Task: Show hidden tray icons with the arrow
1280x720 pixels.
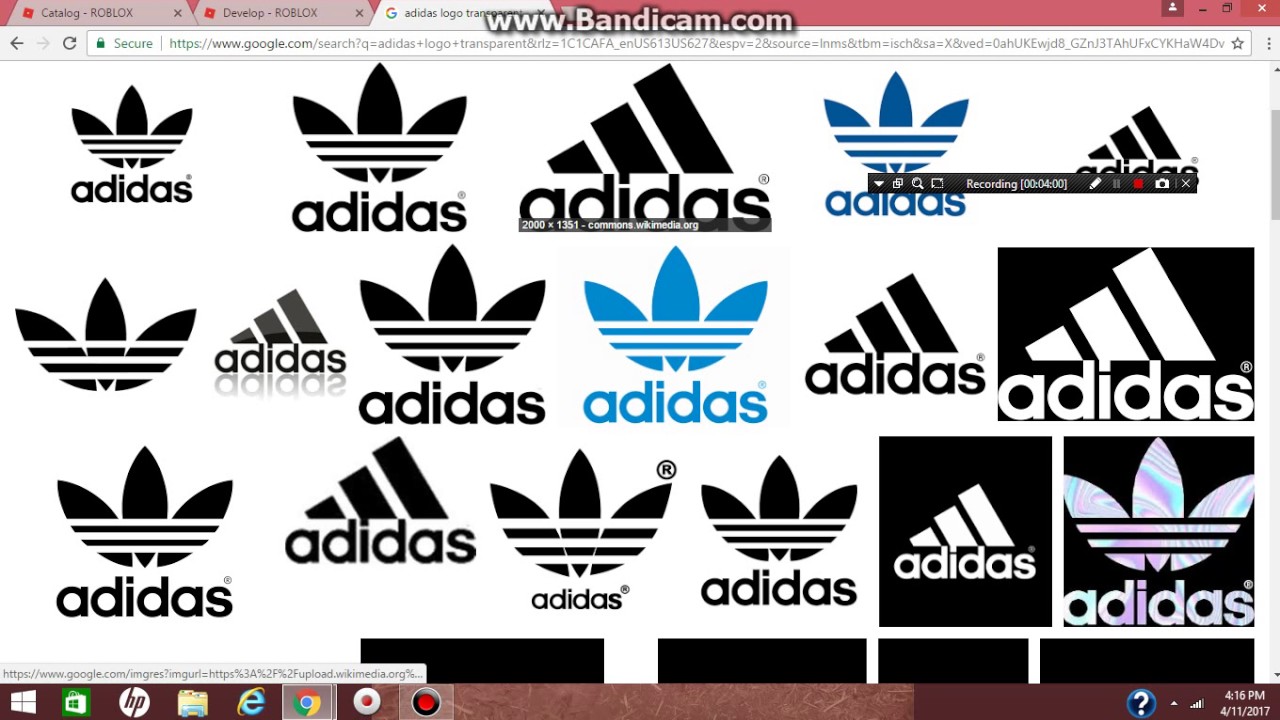Action: click(1173, 703)
